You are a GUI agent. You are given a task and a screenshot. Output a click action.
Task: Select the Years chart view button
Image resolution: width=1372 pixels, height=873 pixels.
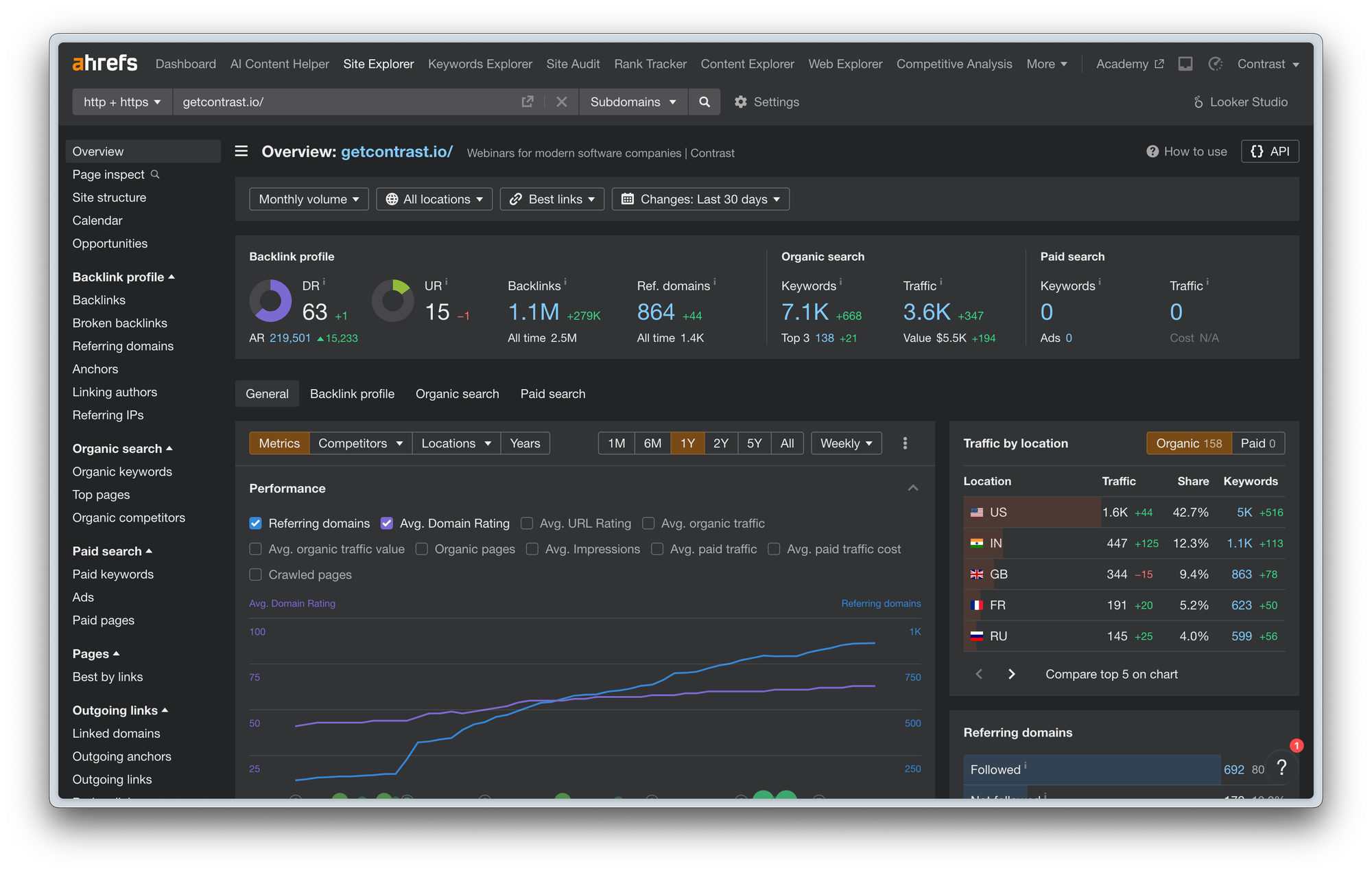525,443
